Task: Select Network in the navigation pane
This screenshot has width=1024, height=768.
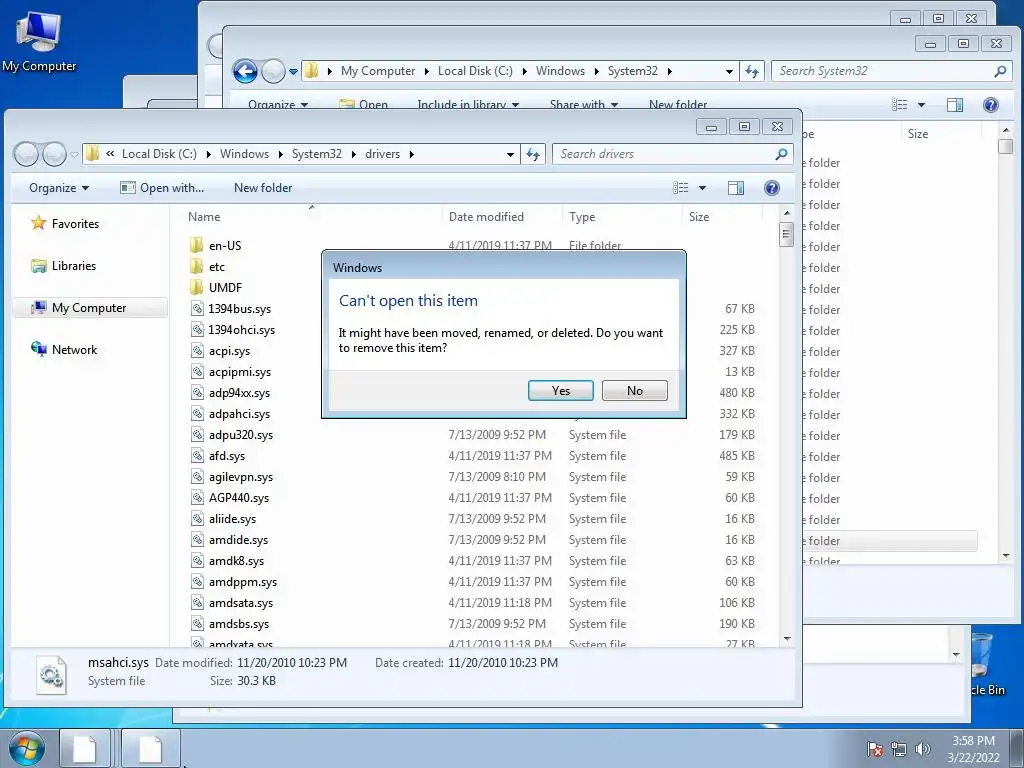Action: (74, 349)
